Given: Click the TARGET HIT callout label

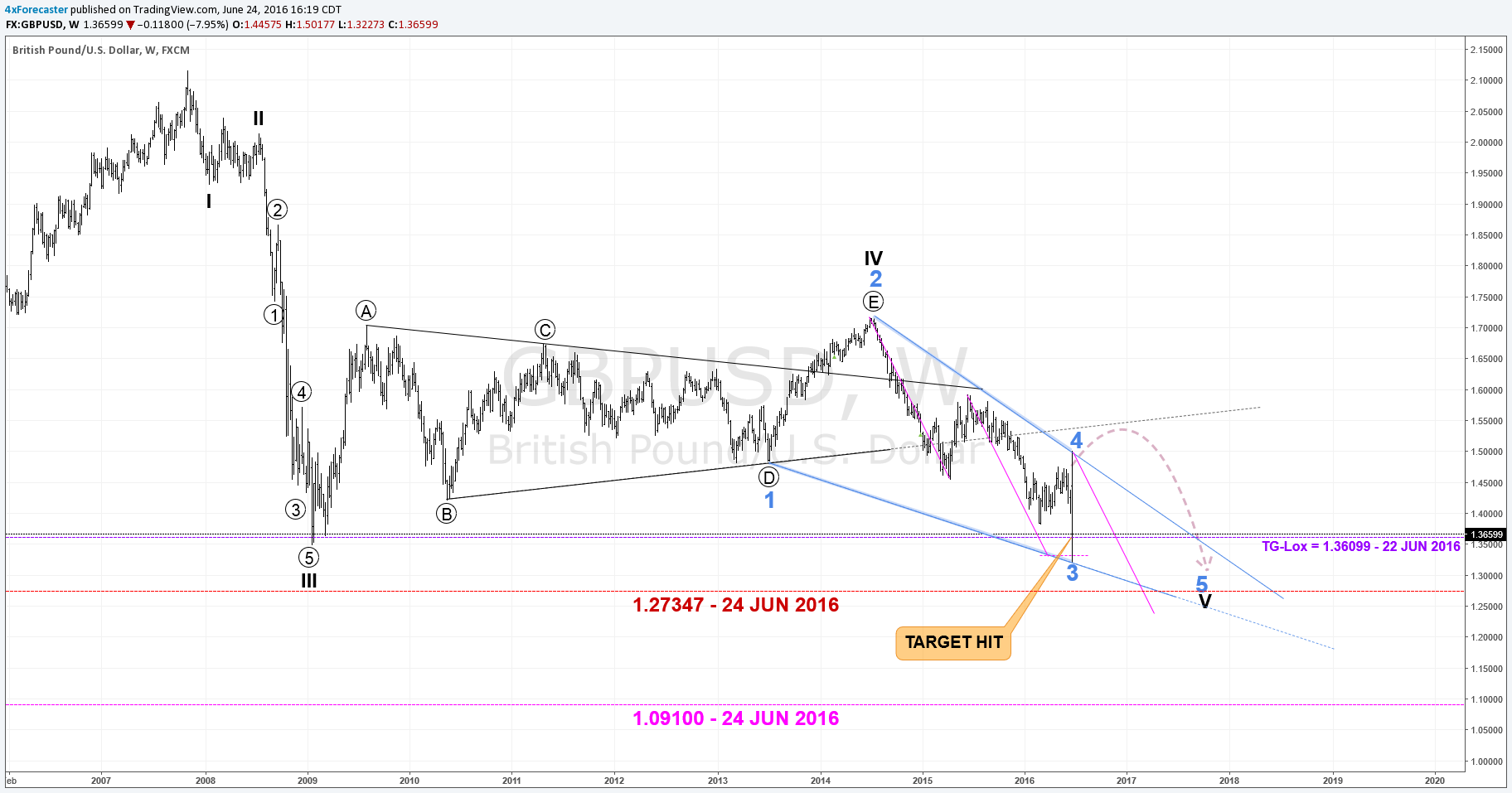Looking at the screenshot, I should pos(953,642).
